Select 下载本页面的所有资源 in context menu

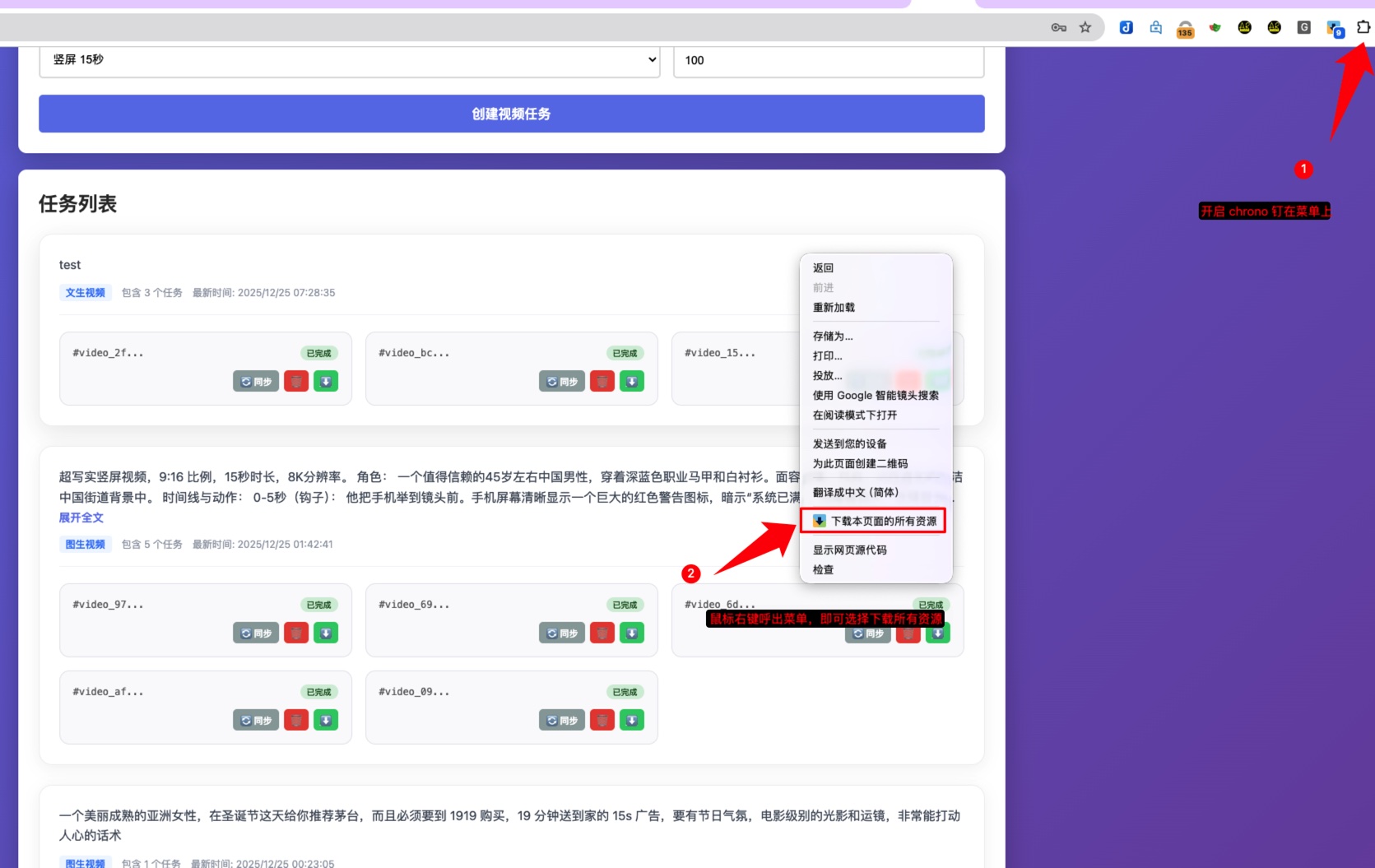point(874,521)
